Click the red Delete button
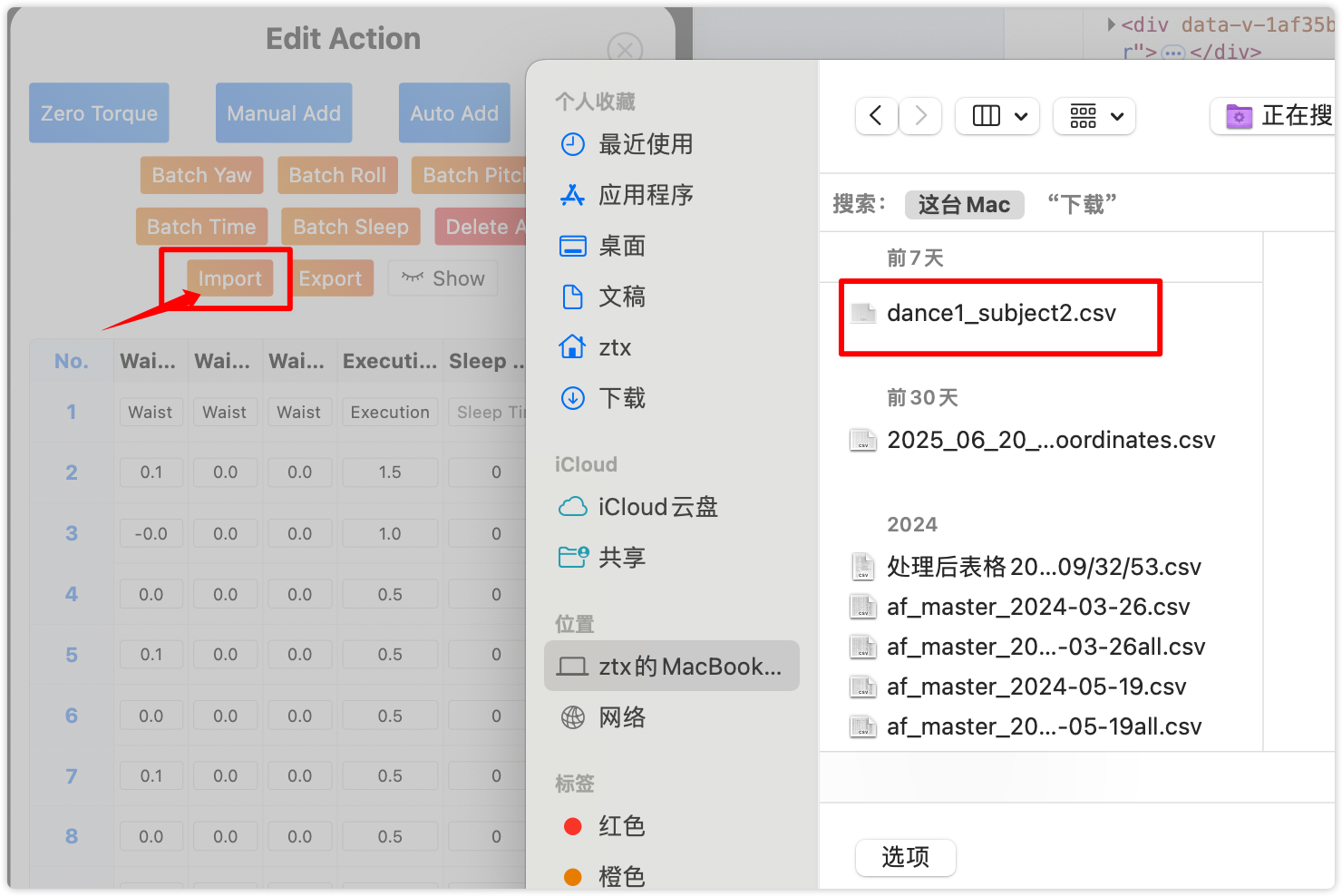 click(x=481, y=227)
